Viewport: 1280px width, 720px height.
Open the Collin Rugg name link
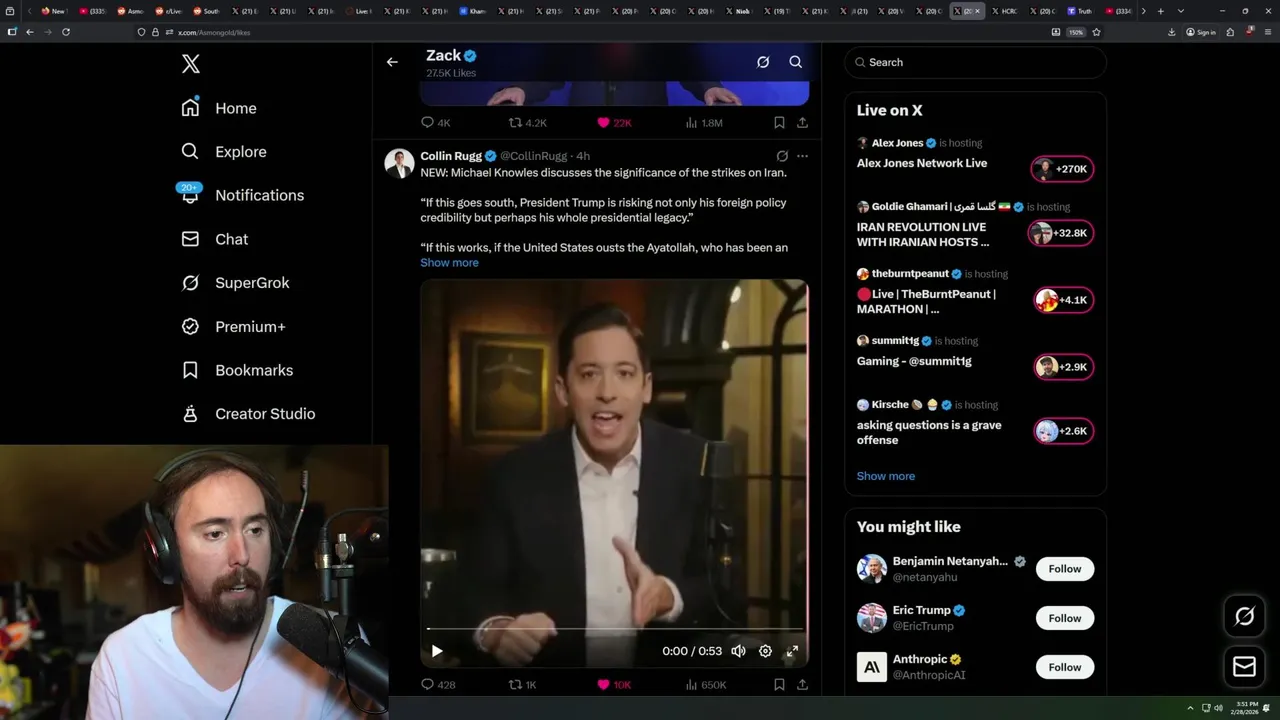451,156
